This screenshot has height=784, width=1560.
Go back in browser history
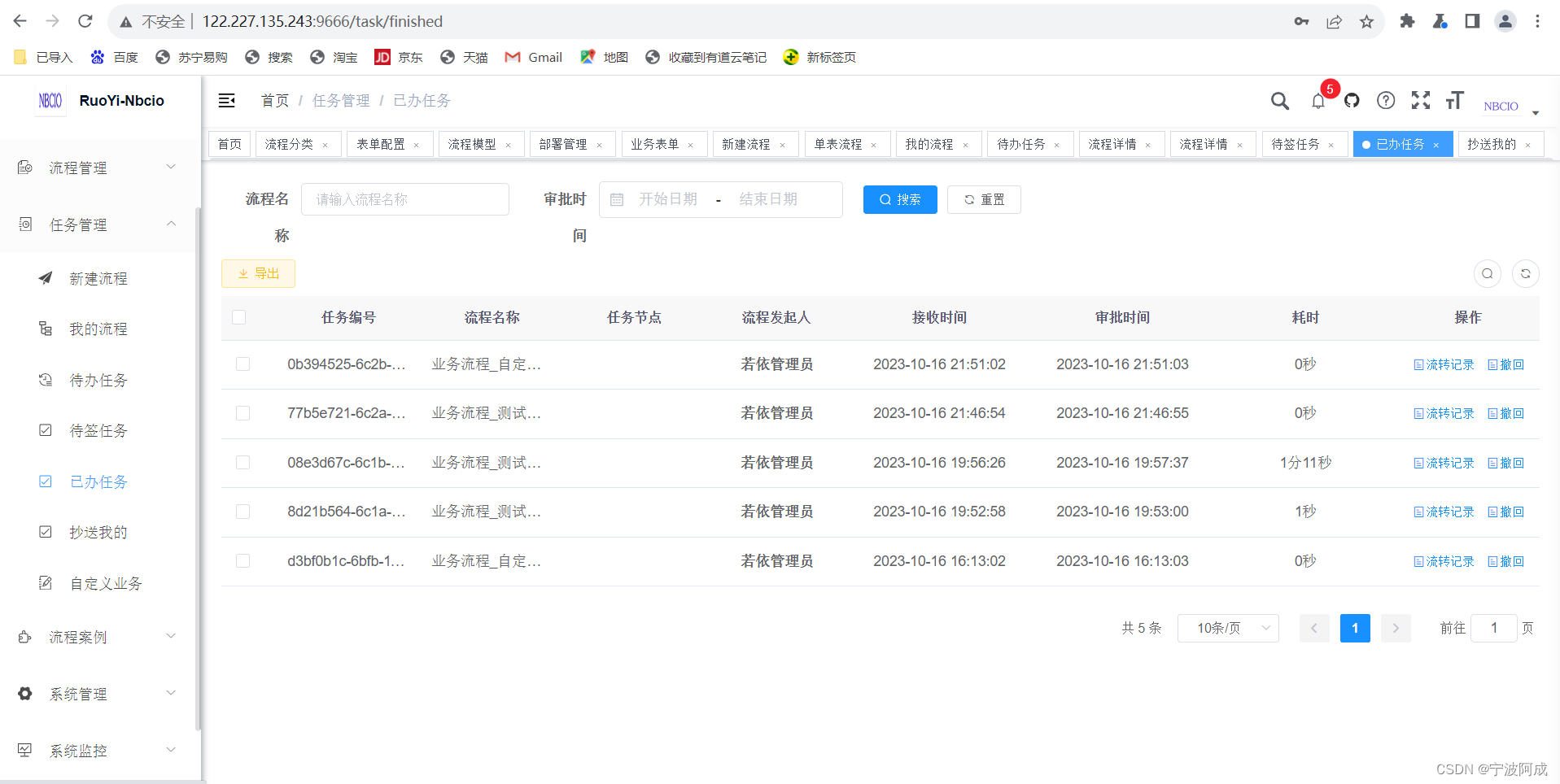[x=20, y=21]
